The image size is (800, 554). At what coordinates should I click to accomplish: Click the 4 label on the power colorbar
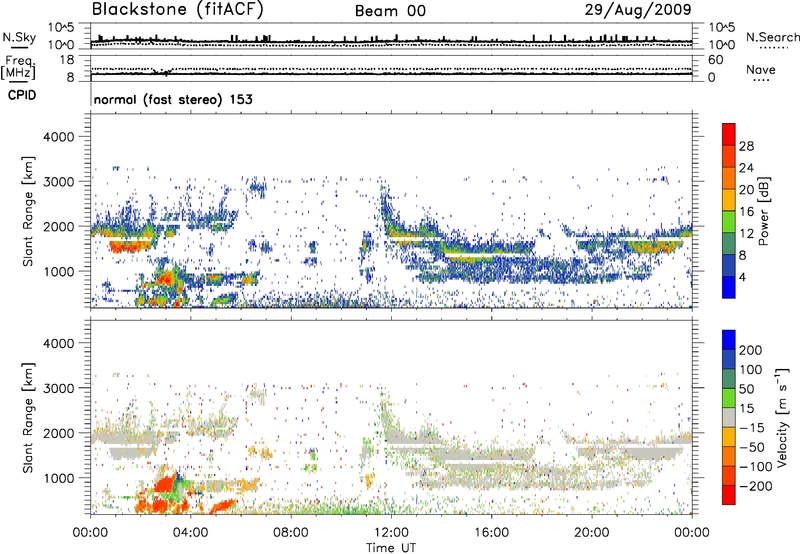[x=743, y=278]
